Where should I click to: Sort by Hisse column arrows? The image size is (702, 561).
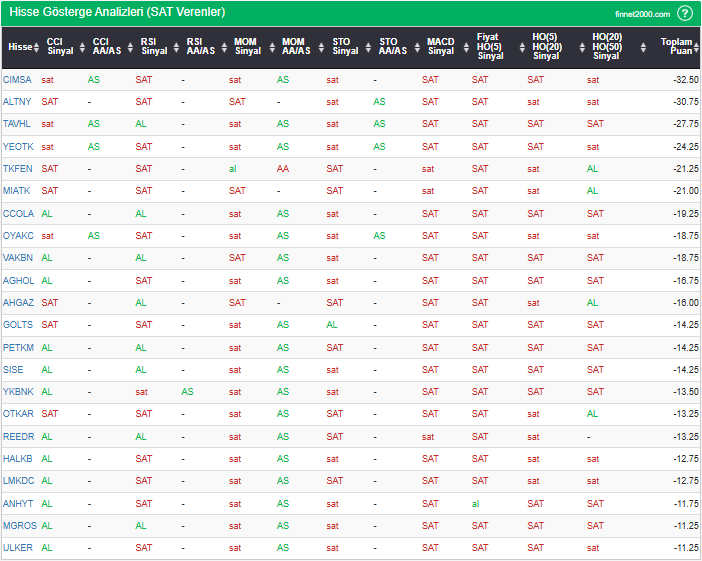click(36, 47)
